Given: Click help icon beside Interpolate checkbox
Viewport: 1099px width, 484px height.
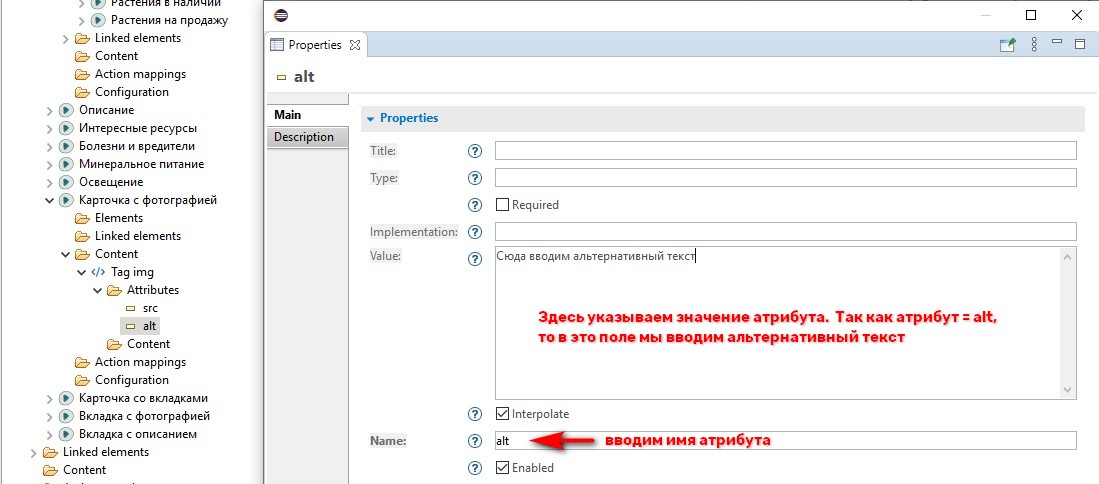Looking at the screenshot, I should (475, 414).
